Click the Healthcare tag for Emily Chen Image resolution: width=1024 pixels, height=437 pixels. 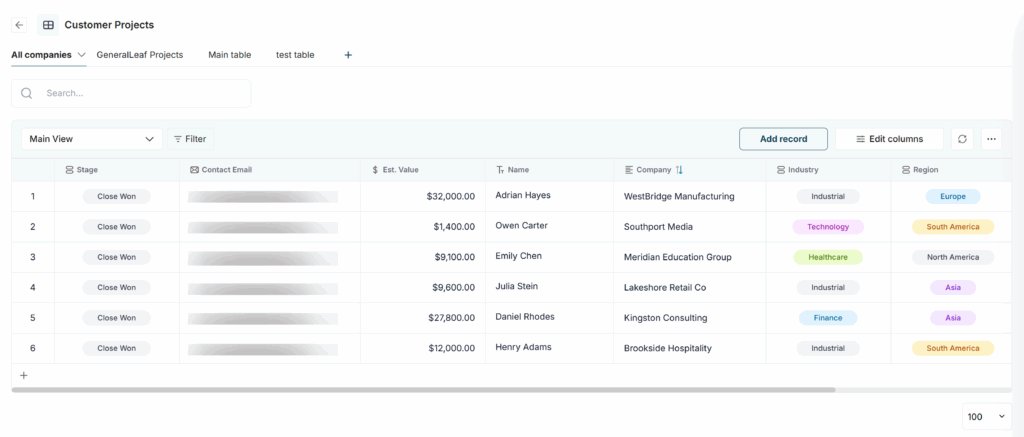[x=828, y=257]
